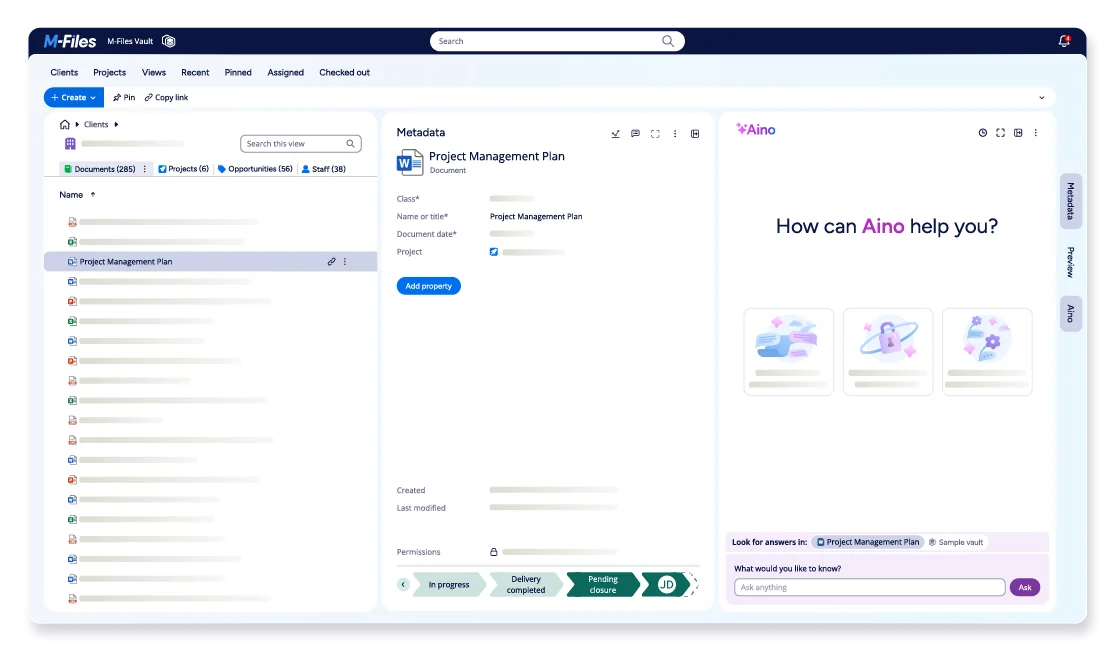Open Aino chat history clock icon
Image resolution: width=1115 pixels, height=651 pixels.
point(982,133)
